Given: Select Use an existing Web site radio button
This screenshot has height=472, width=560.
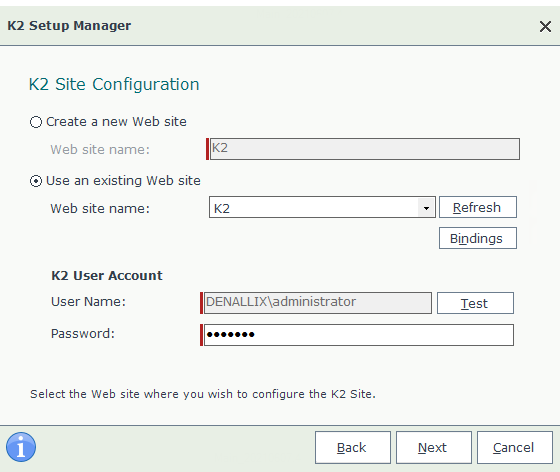Looking at the screenshot, I should click(x=36, y=181).
